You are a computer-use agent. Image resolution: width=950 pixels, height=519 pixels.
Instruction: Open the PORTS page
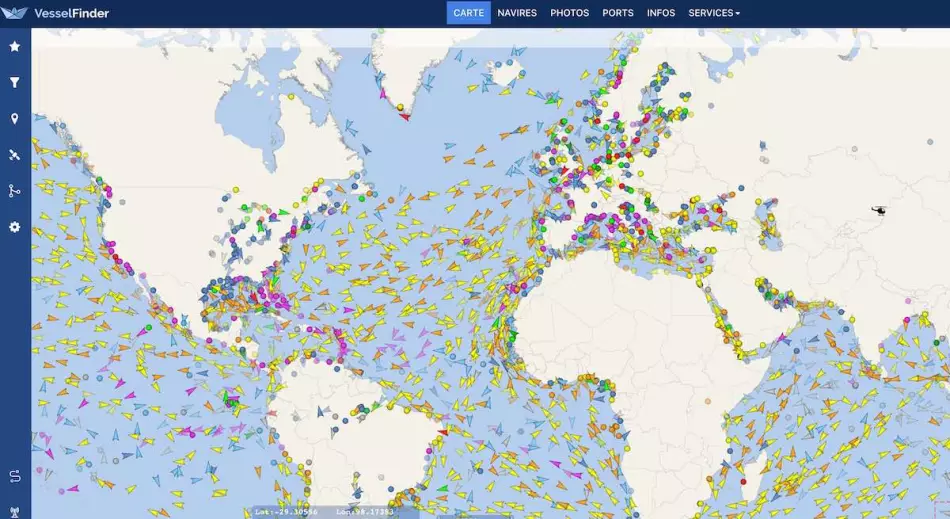[x=617, y=13]
